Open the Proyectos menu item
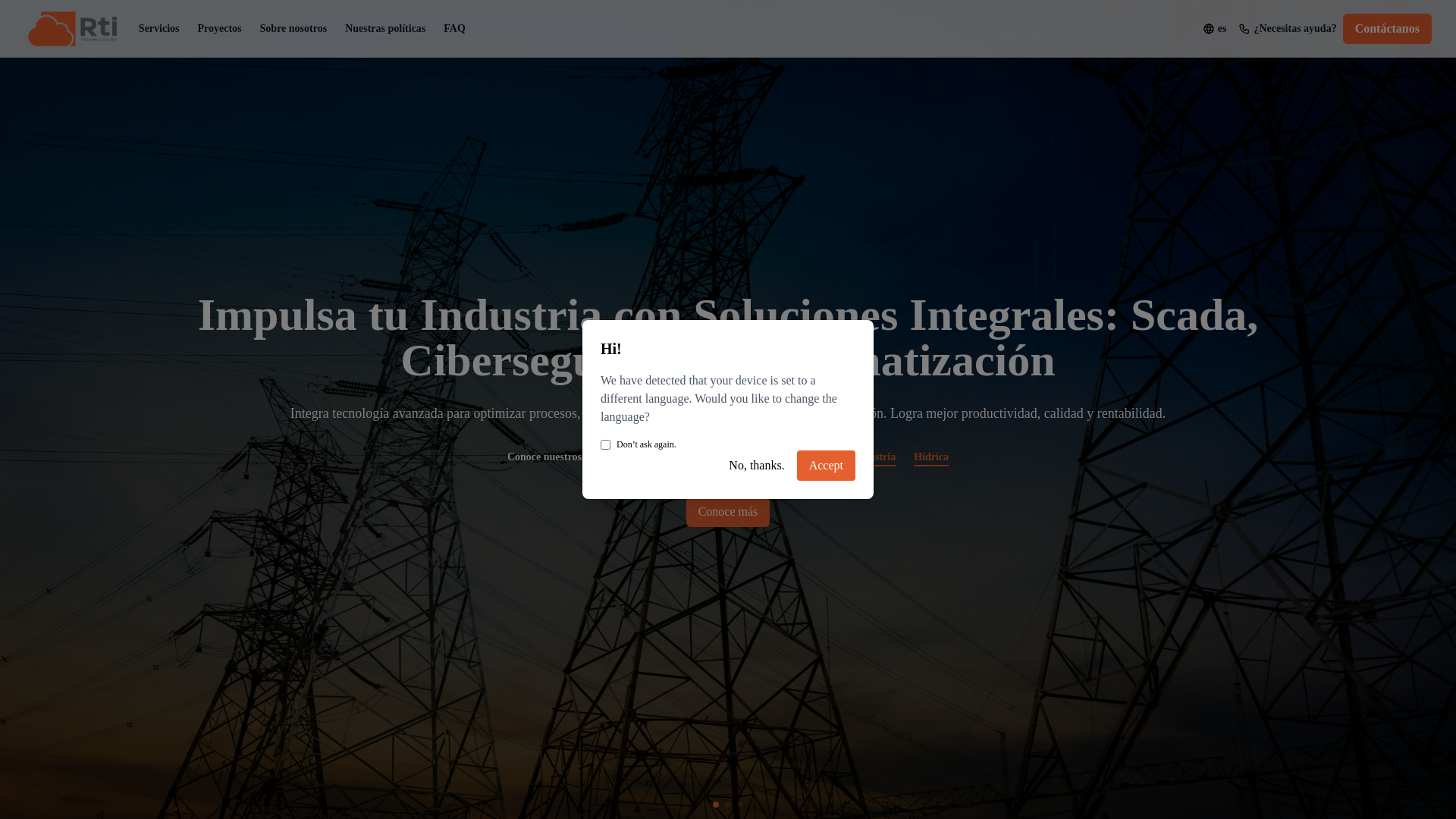This screenshot has width=1456, height=819. [219, 29]
